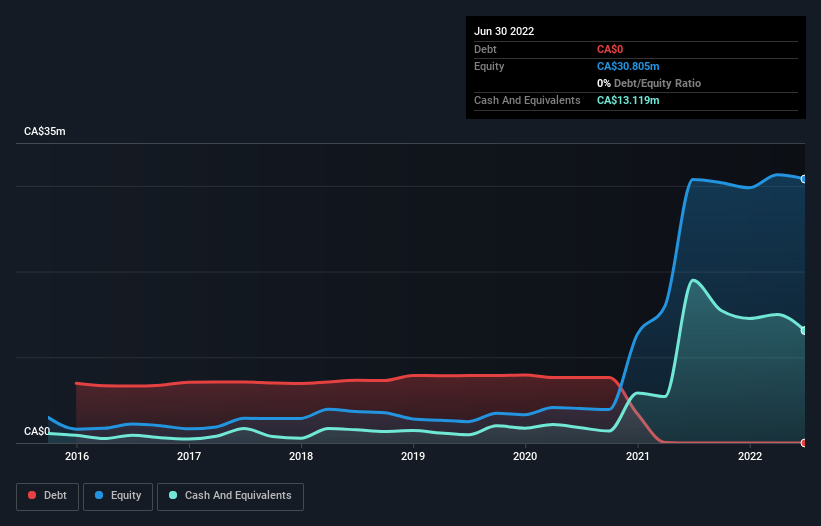Viewport: 821px width, 526px height.
Task: Click the 2019 axis label
Action: click(x=413, y=456)
